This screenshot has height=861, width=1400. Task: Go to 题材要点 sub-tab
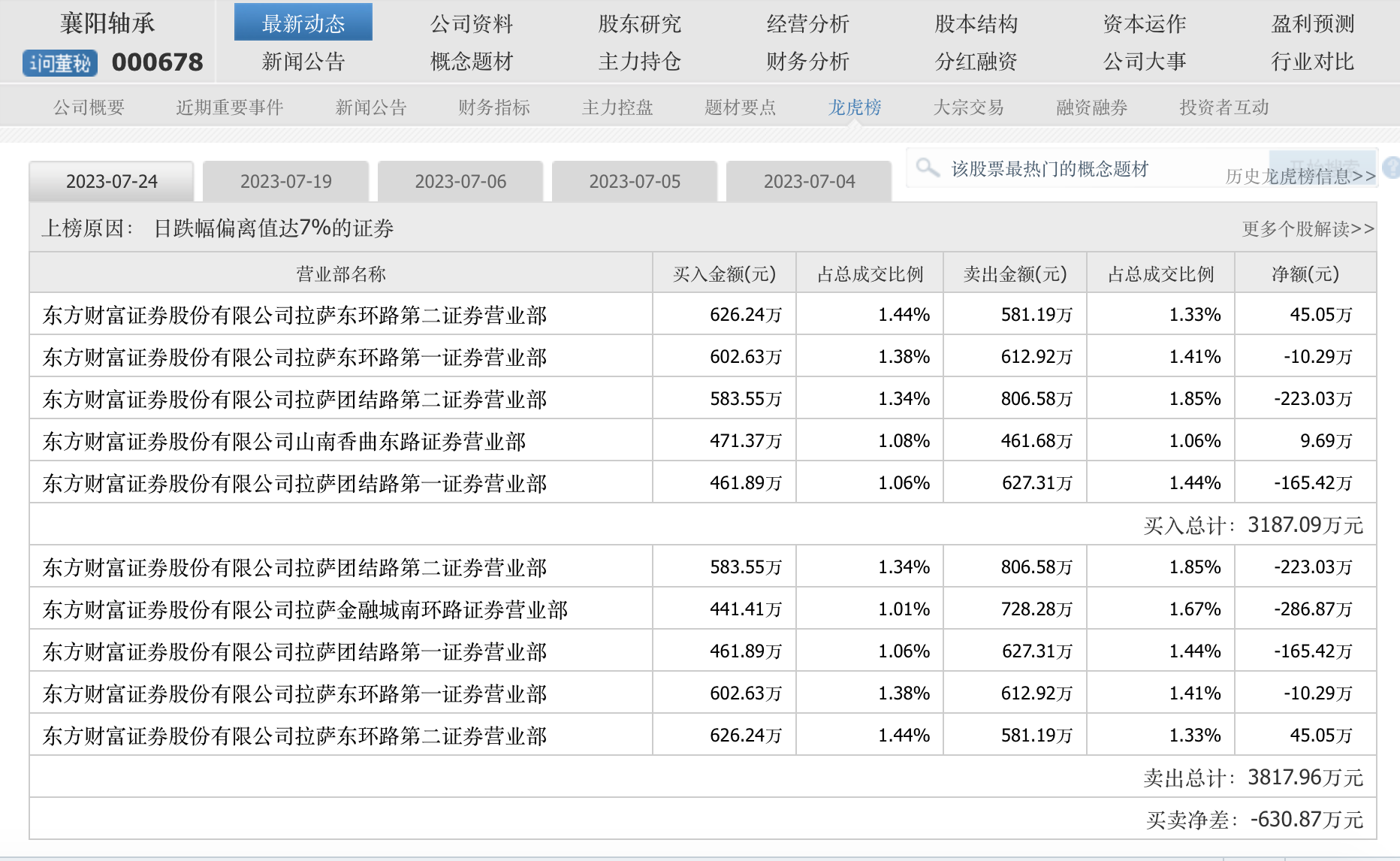[x=741, y=107]
